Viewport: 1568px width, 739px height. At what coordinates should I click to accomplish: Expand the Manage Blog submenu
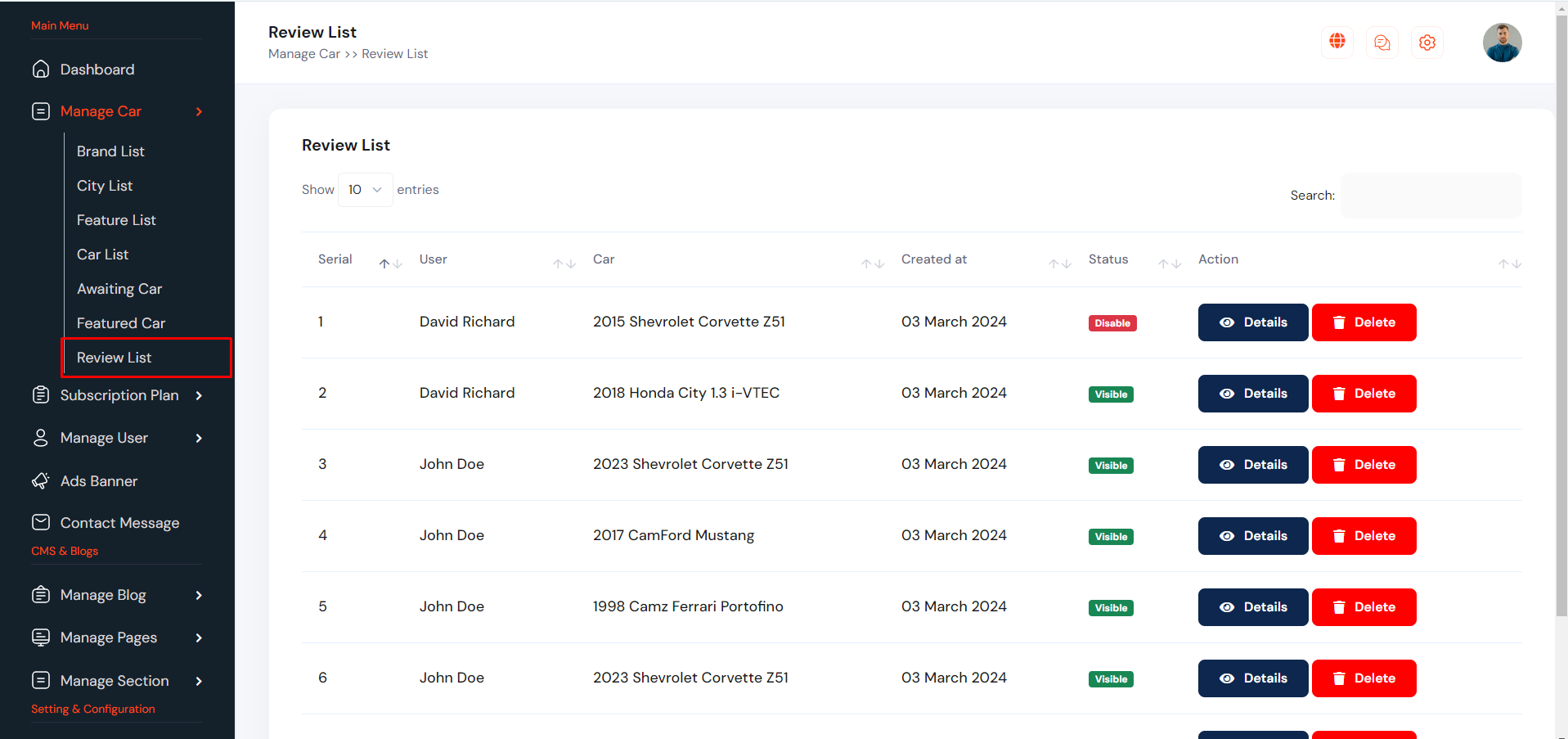coord(199,595)
